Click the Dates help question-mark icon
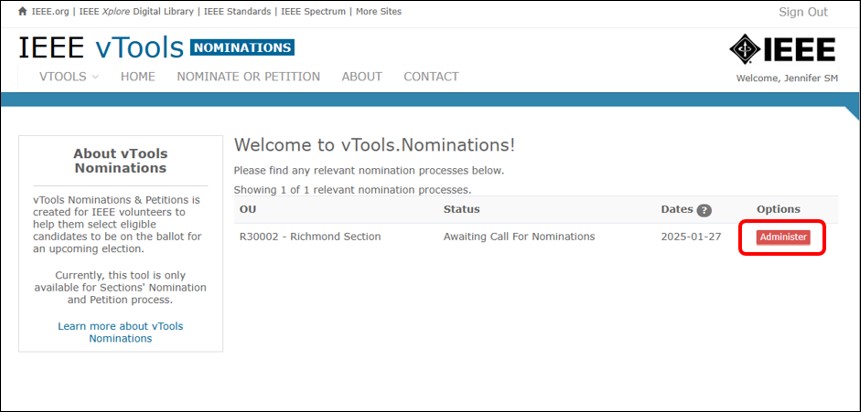Screen dimensions: 861x412 pos(704,210)
